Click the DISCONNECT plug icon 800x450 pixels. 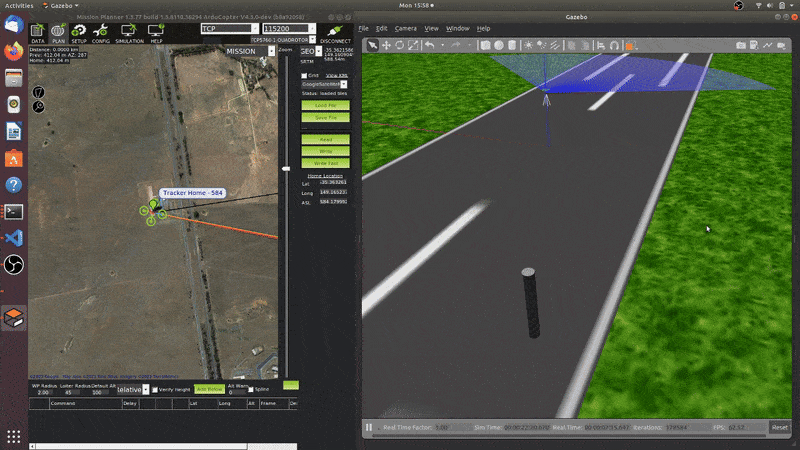pyautogui.click(x=334, y=33)
